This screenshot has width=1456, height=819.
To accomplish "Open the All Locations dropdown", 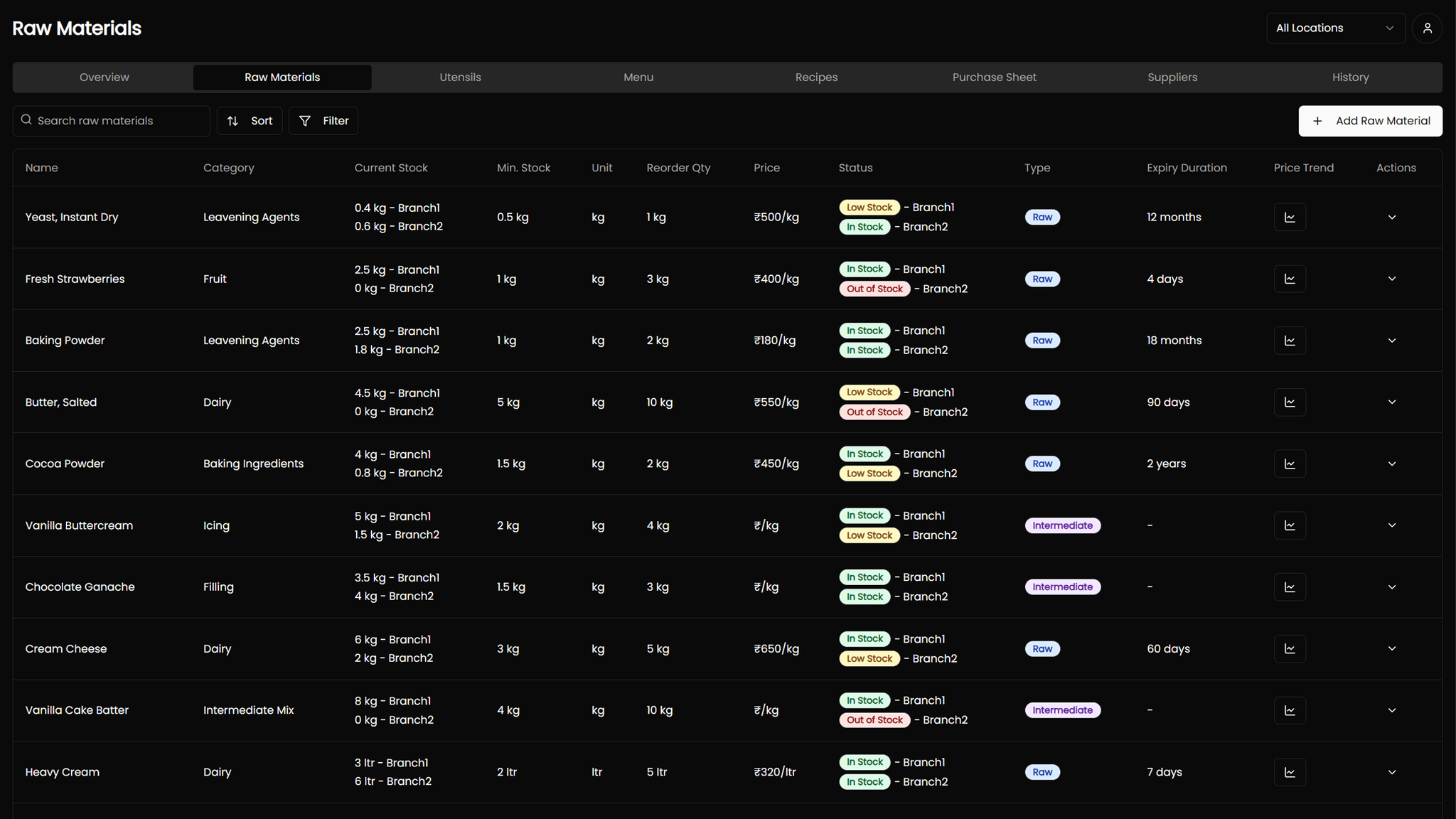I will 1334,28.
